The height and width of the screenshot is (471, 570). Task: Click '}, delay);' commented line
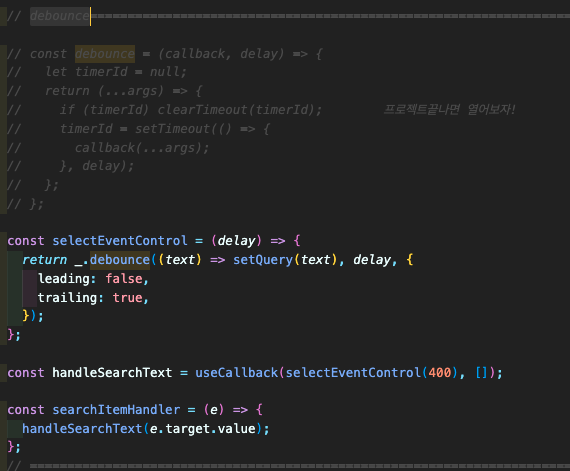coord(97,166)
